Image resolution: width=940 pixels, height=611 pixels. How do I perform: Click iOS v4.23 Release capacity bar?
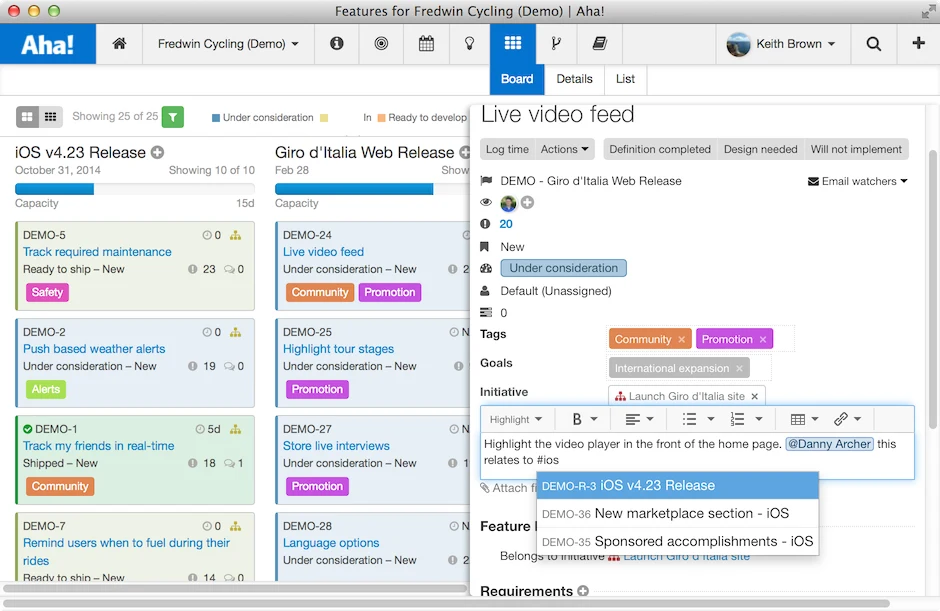tap(134, 189)
